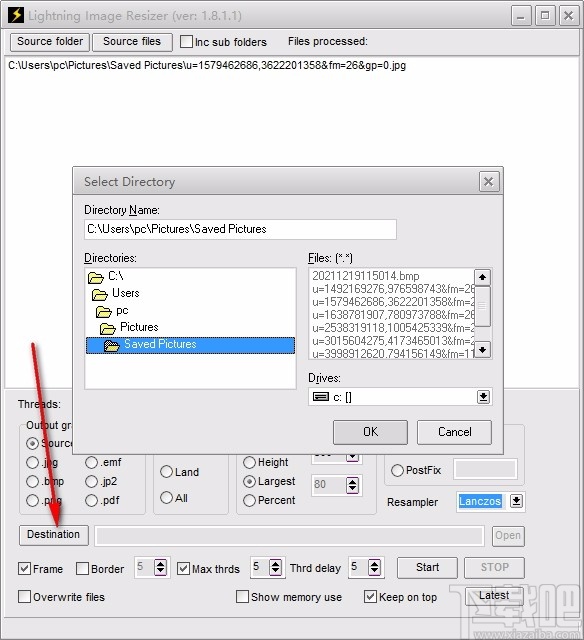Screen dimensions: 584x640
Task: Toggle Keep on top checkbox
Action: coord(370,597)
